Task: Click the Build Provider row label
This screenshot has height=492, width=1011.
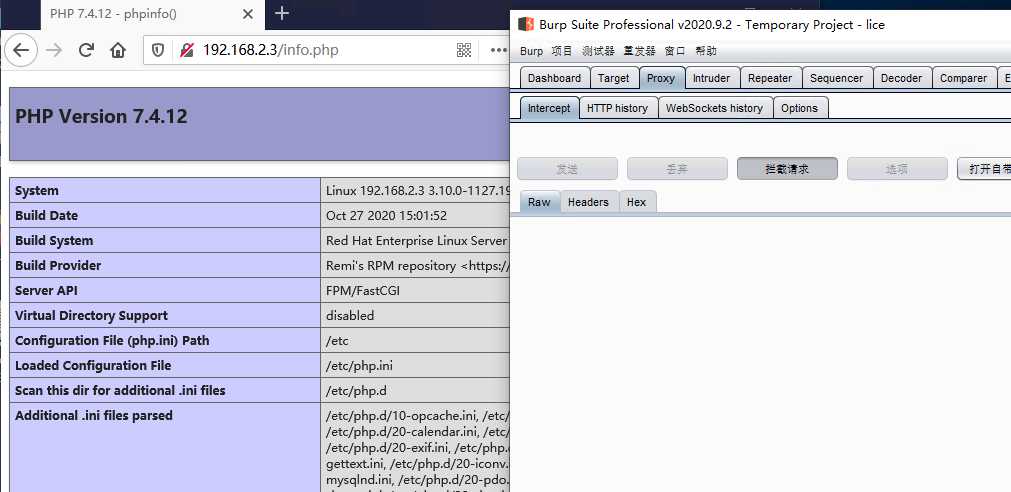Action: [x=58, y=266]
